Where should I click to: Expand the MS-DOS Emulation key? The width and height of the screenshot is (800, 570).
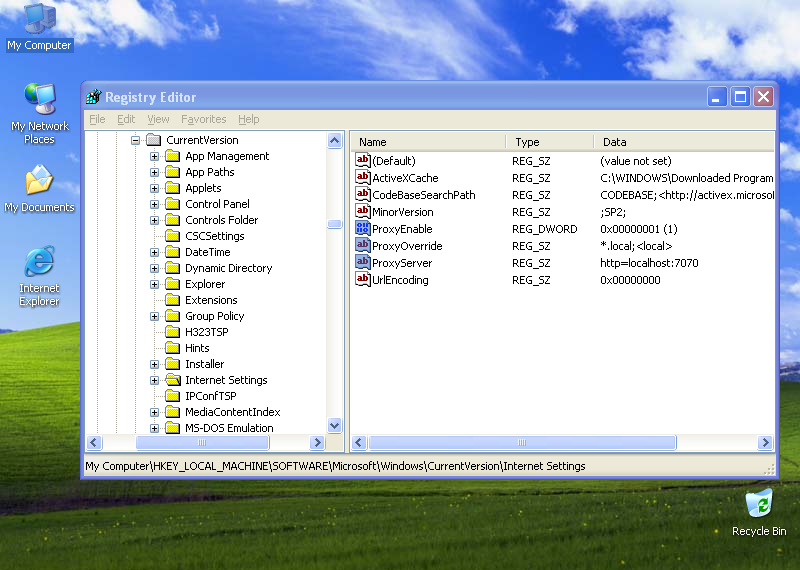[154, 428]
